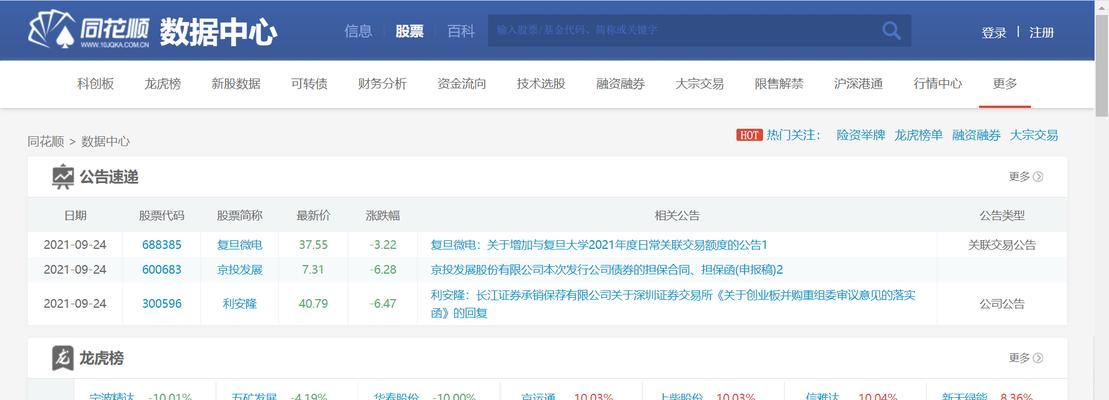1109x400 pixels.
Task: Open the 沪深港通 menu item
Action: (858, 83)
